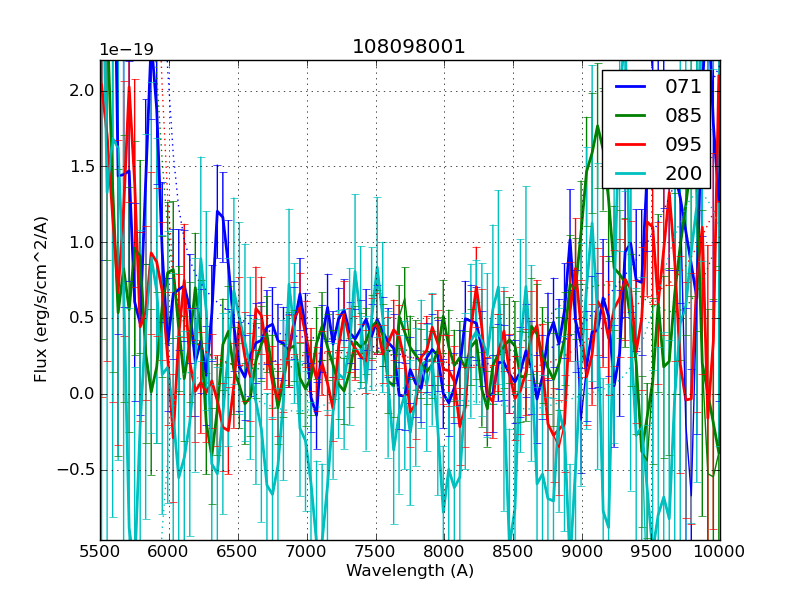Click the 1e-19 exponent label
The width and height of the screenshot is (800, 600).
[126, 50]
